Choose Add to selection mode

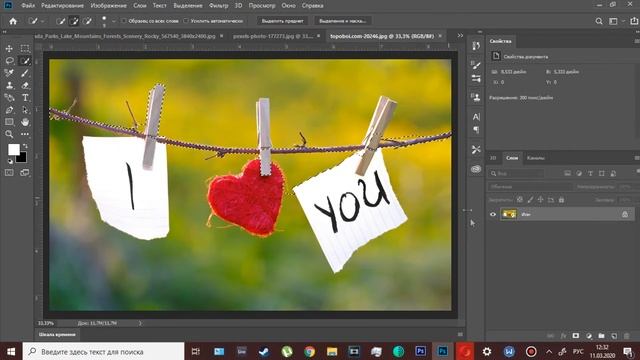[x=74, y=21]
